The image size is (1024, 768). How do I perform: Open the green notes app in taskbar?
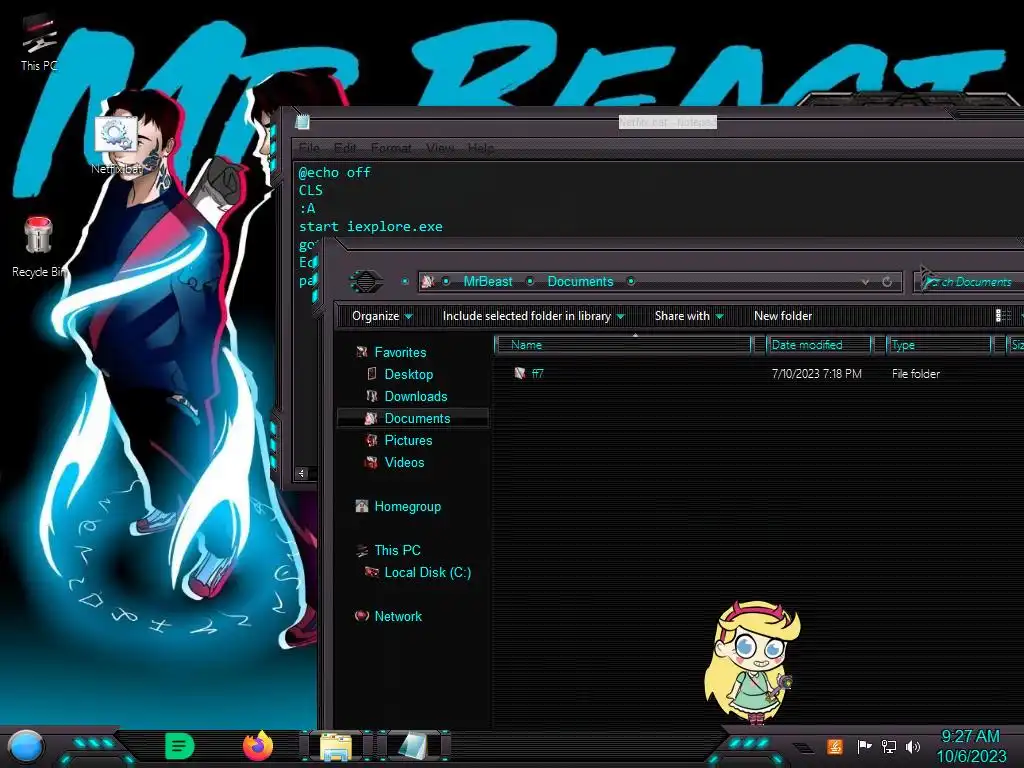point(179,746)
